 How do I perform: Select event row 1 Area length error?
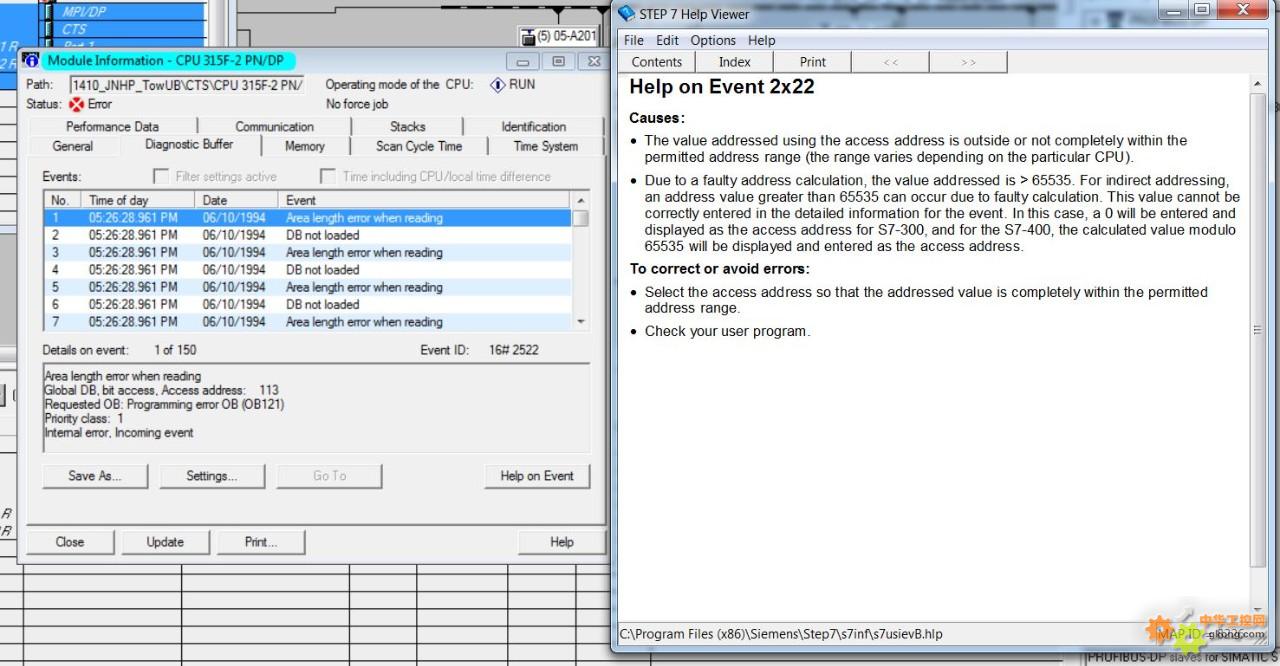point(308,218)
